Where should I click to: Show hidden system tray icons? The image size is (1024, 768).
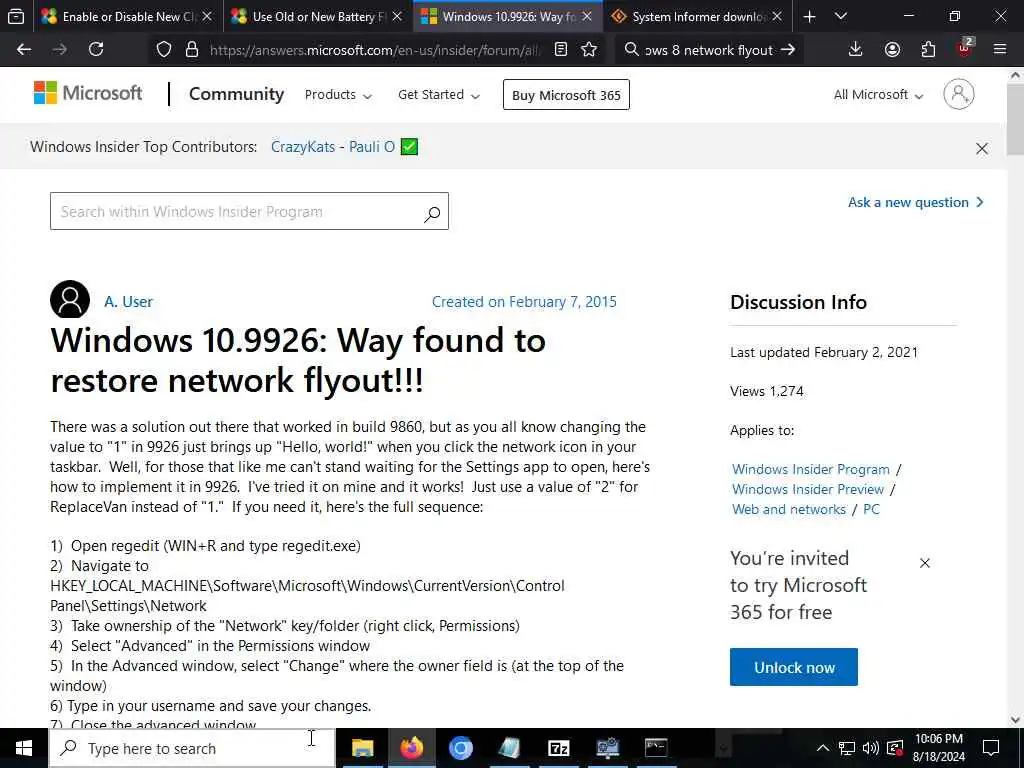click(x=823, y=748)
